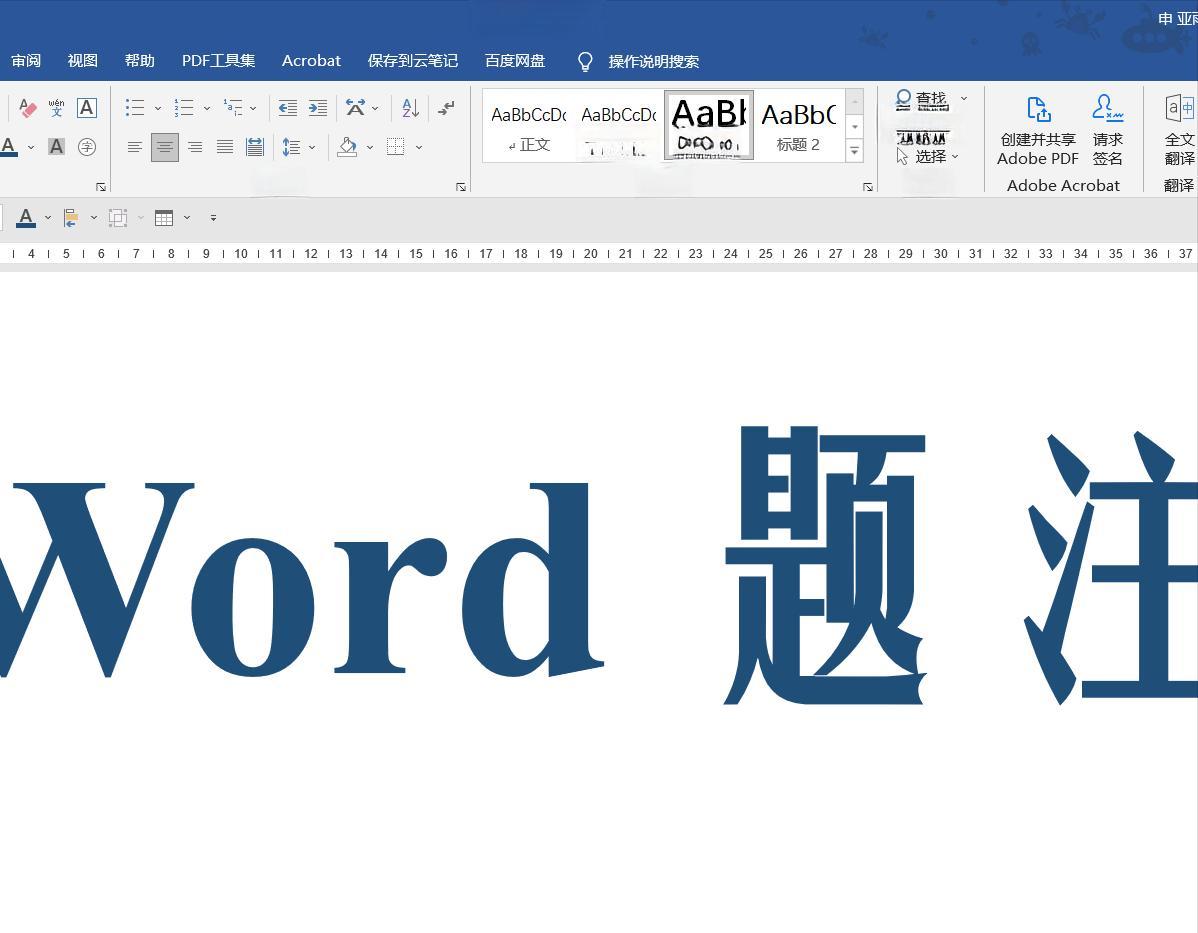The width and height of the screenshot is (1198, 933).
Task: Sort the selection with the A-Z icon
Action: tap(410, 108)
